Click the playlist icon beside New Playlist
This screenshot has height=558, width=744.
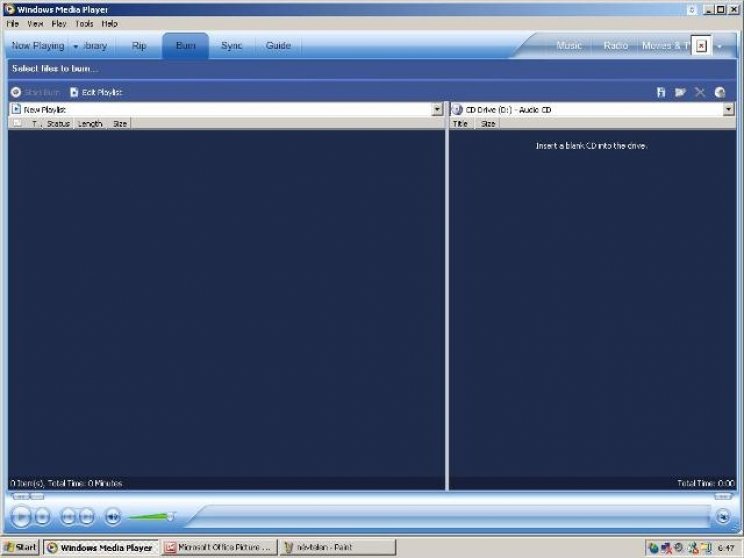(x=16, y=110)
